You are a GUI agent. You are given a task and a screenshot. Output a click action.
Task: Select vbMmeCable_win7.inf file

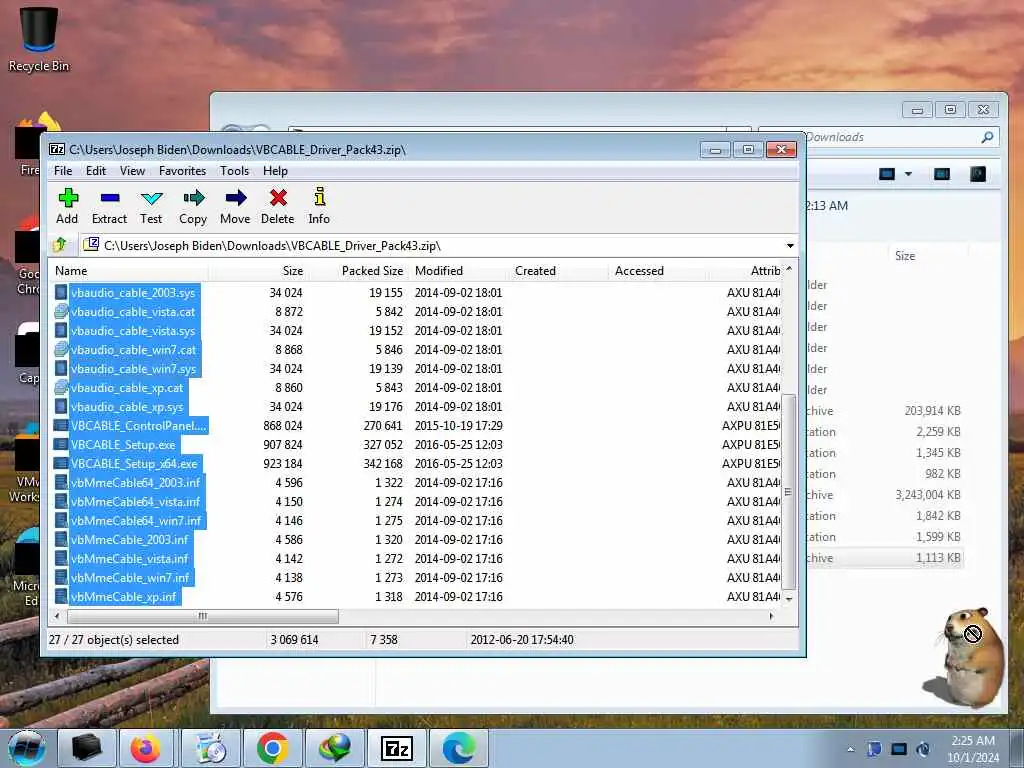click(130, 577)
